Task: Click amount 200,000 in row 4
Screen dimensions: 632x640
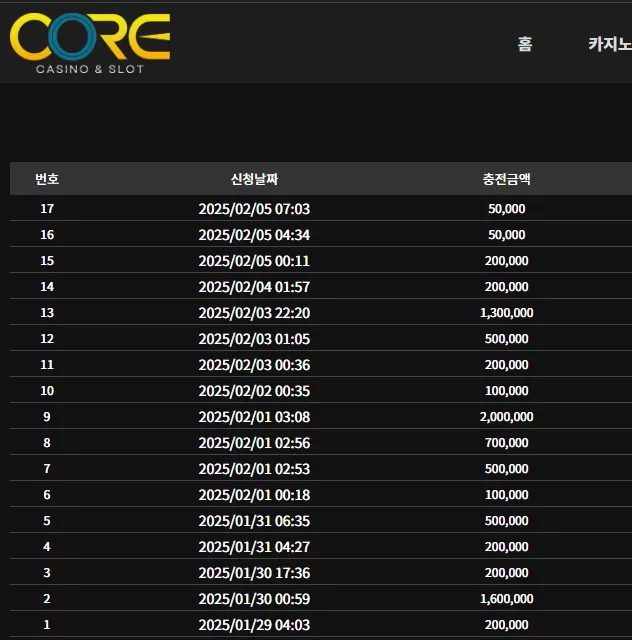Action: pyautogui.click(x=507, y=547)
